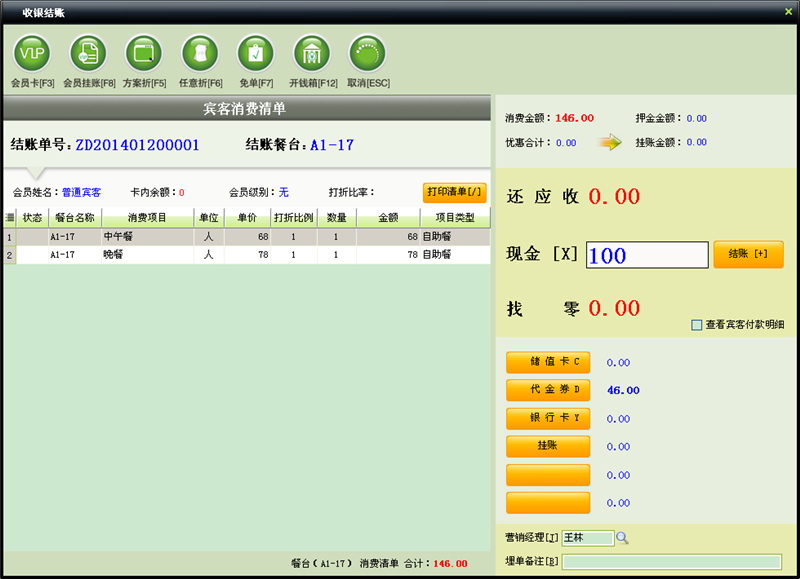Click the free bill (免单) icon
This screenshot has height=579, width=800.
pyautogui.click(x=255, y=53)
